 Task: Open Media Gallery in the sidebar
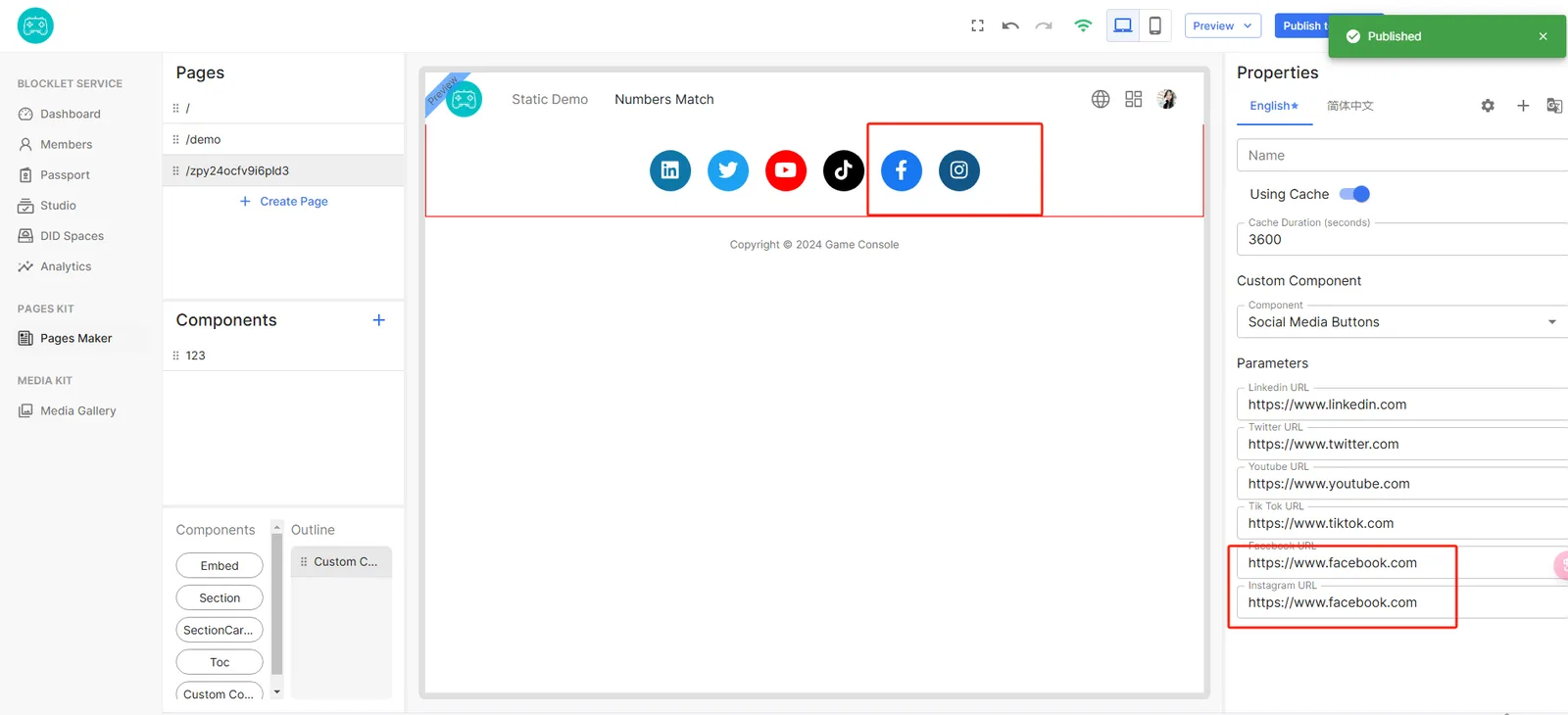tap(77, 410)
